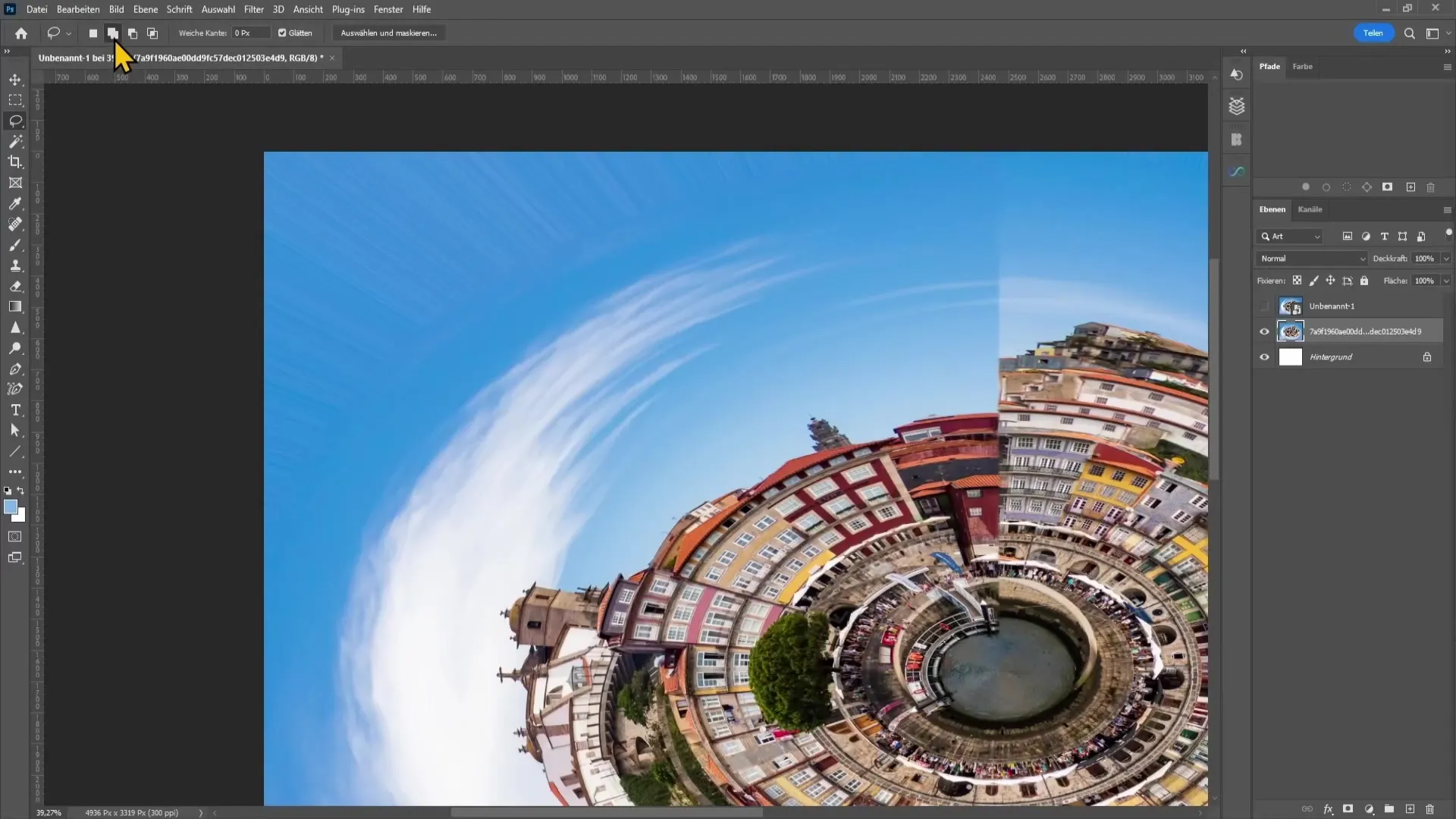Create a new layer group
Screen dimensions: 1456x819
(1389, 809)
